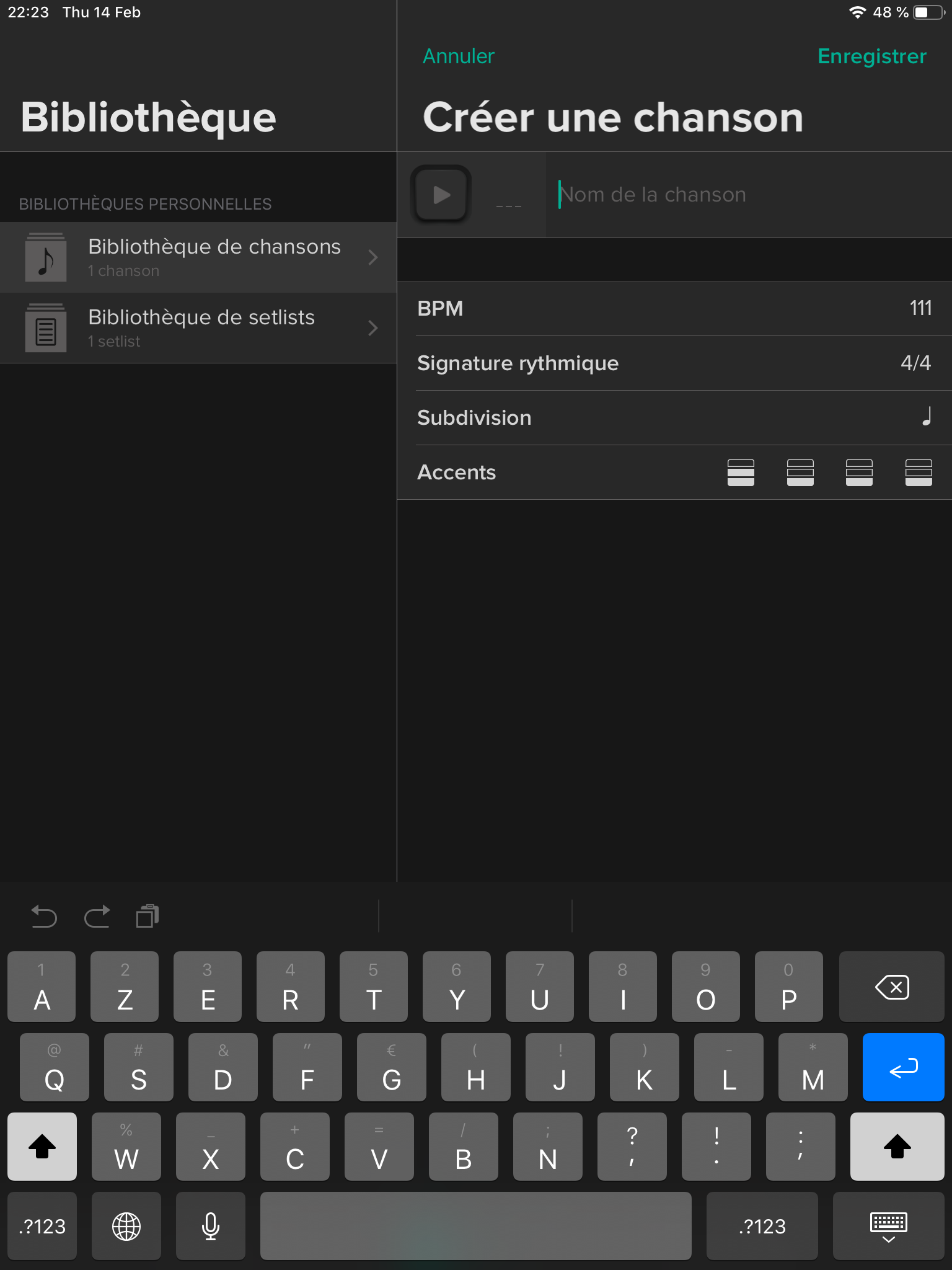952x1270 pixels.
Task: Tap the Q key
Action: click(x=55, y=1067)
